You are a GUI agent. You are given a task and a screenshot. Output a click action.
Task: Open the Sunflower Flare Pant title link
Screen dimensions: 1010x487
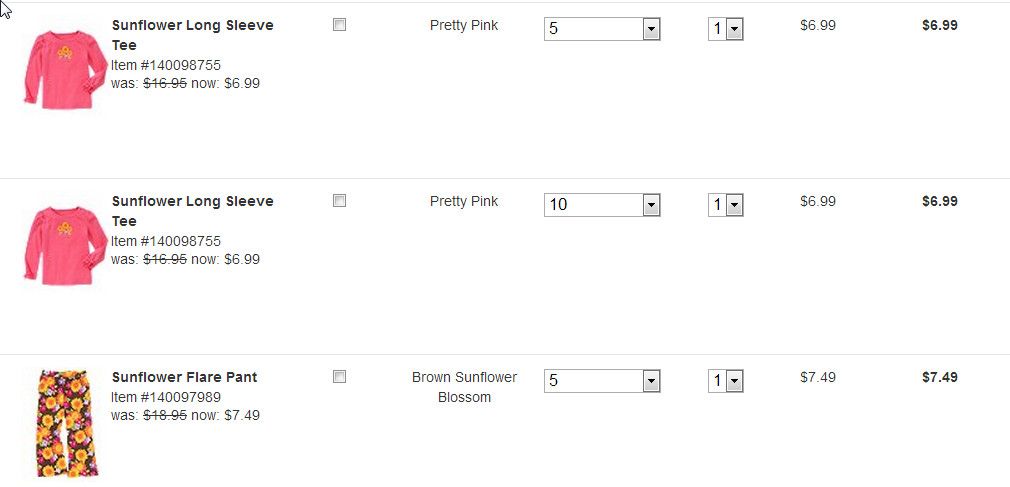pyautogui.click(x=184, y=377)
